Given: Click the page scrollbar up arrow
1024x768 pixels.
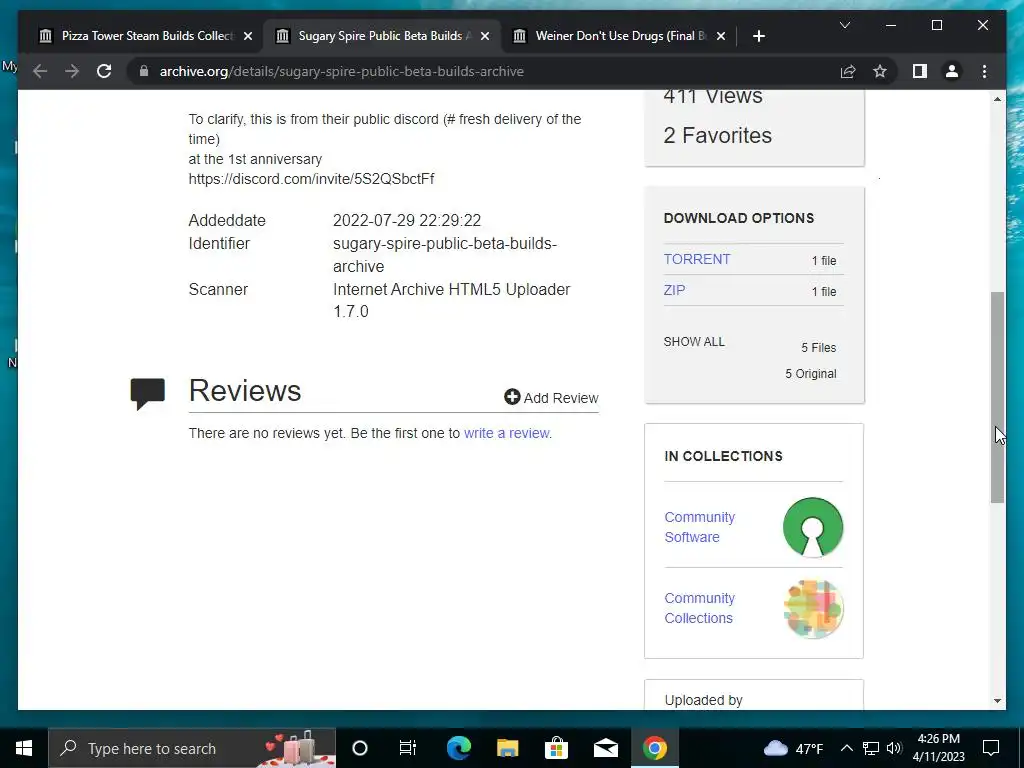Looking at the screenshot, I should pyautogui.click(x=997, y=99).
